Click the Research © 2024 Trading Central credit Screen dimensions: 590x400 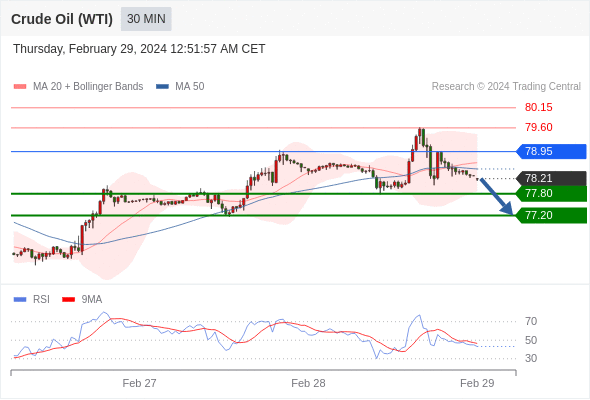506,87
